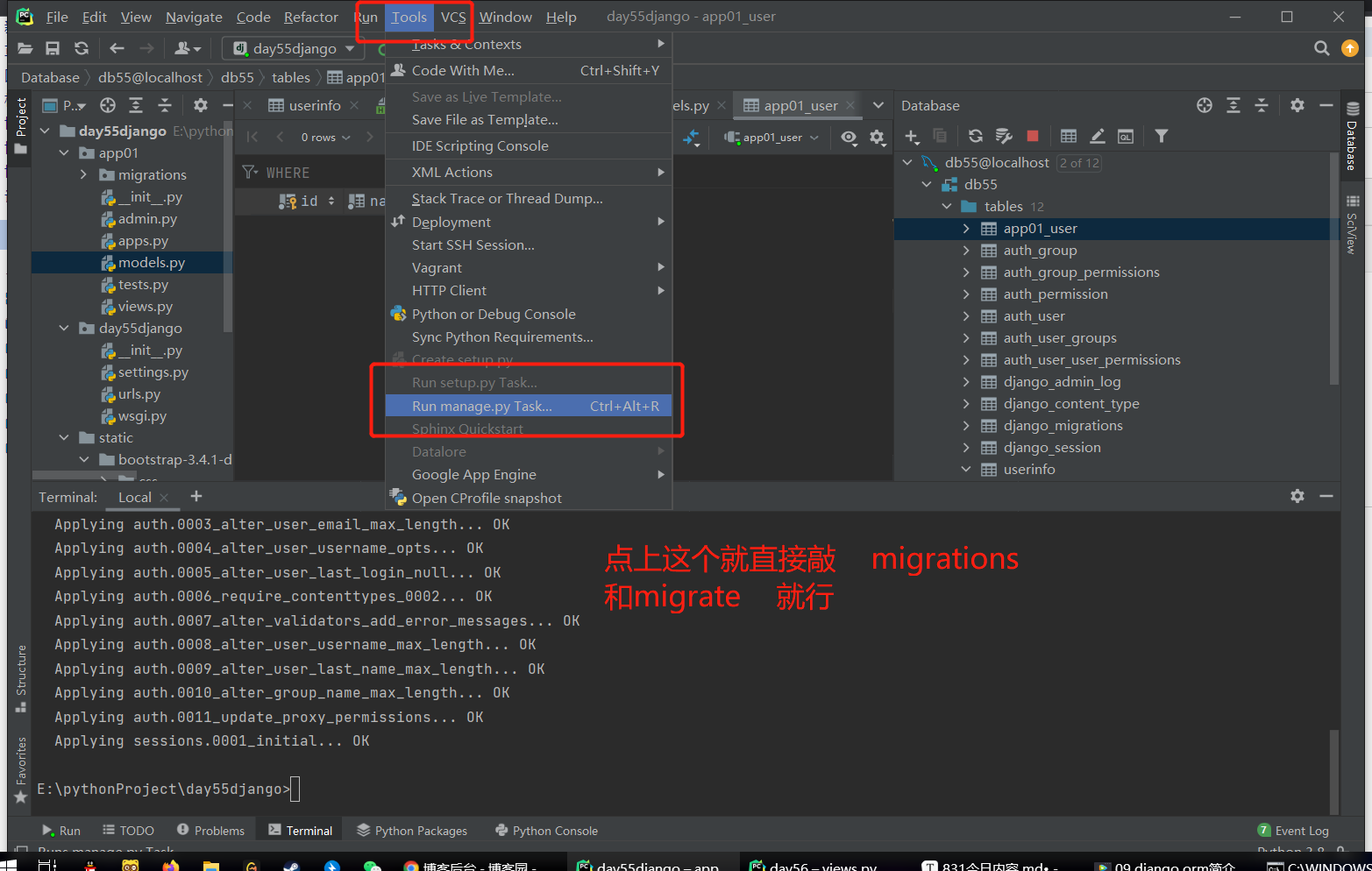The image size is (1372, 871).
Task: Click Expand All icon in Database panel
Action: click(x=1233, y=105)
